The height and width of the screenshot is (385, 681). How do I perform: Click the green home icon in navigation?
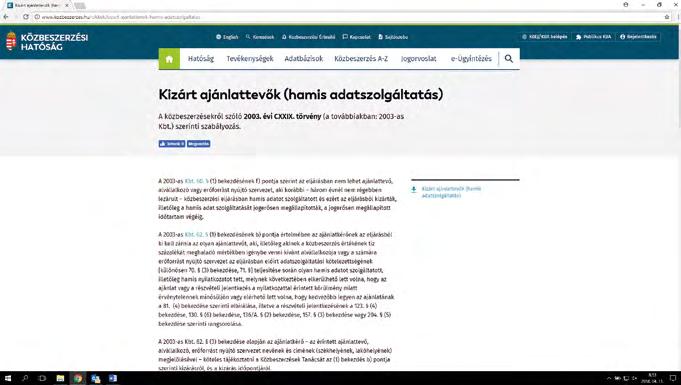(169, 59)
